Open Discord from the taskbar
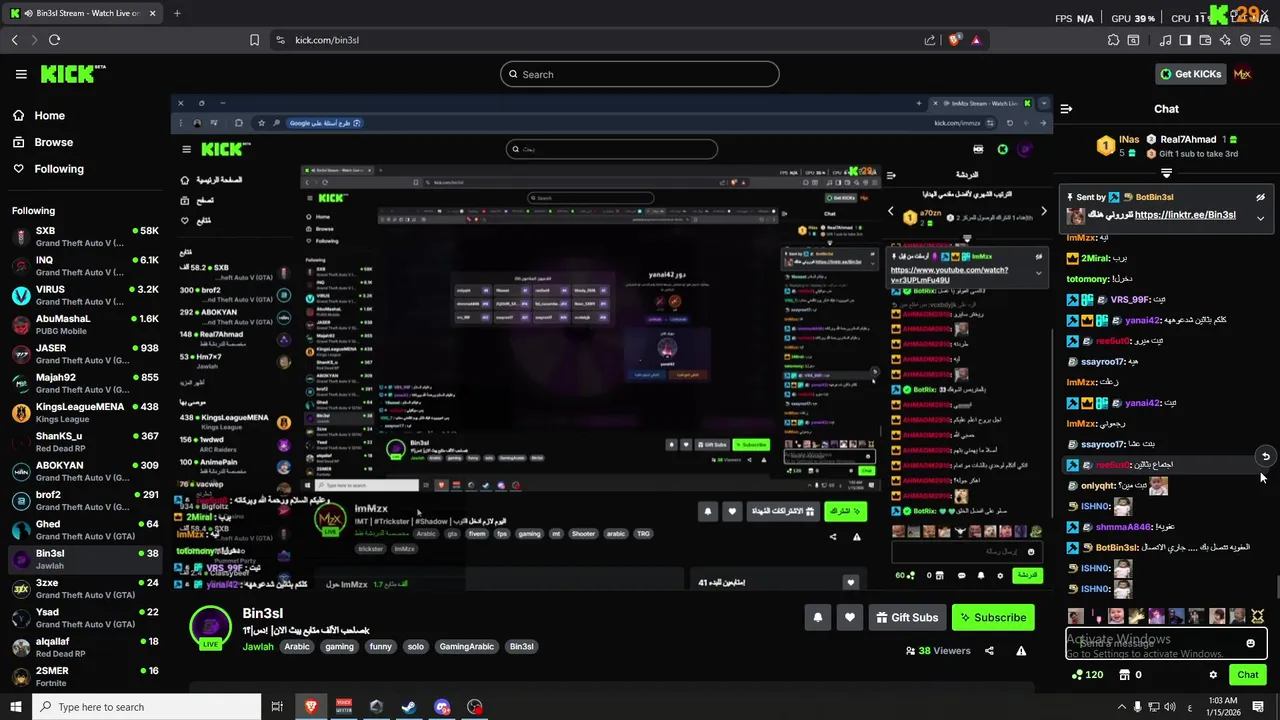Screen dimensions: 1280x720 click(442, 707)
